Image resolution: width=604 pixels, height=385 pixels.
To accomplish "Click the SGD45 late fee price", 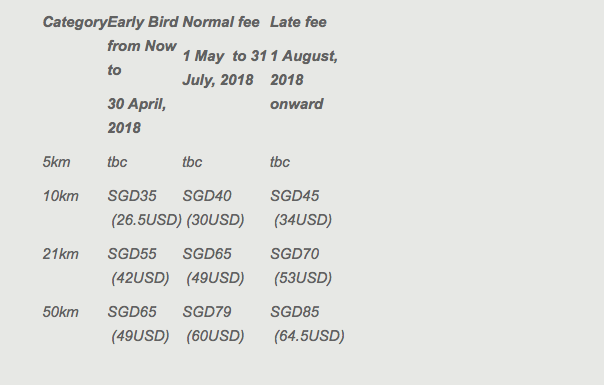I will pyautogui.click(x=295, y=196).
